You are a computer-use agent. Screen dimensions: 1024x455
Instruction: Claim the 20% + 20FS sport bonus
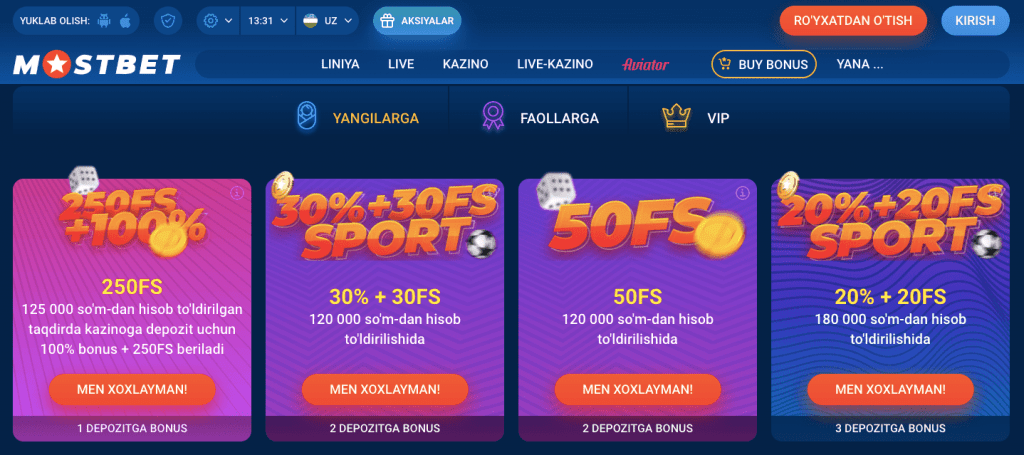(890, 390)
